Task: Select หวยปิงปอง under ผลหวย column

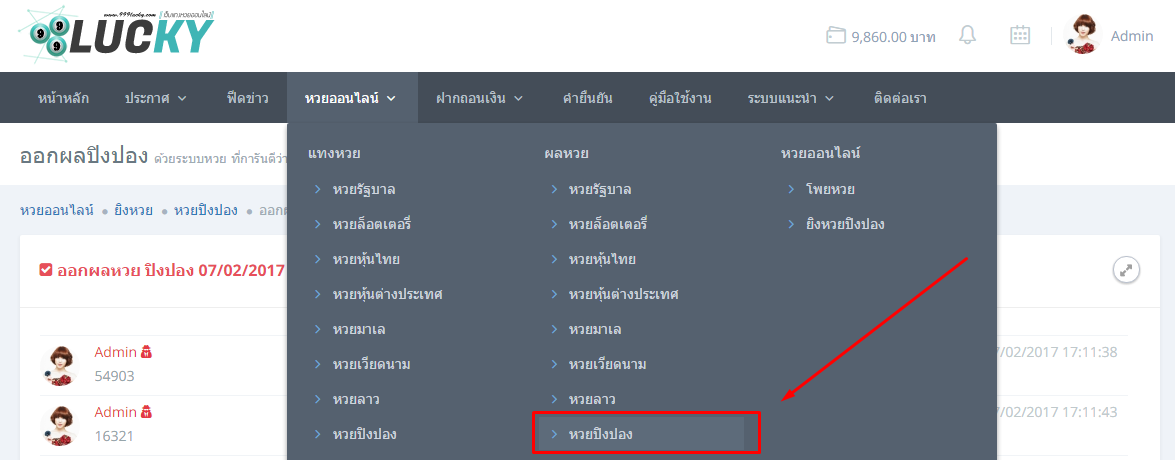Action: [x=600, y=434]
